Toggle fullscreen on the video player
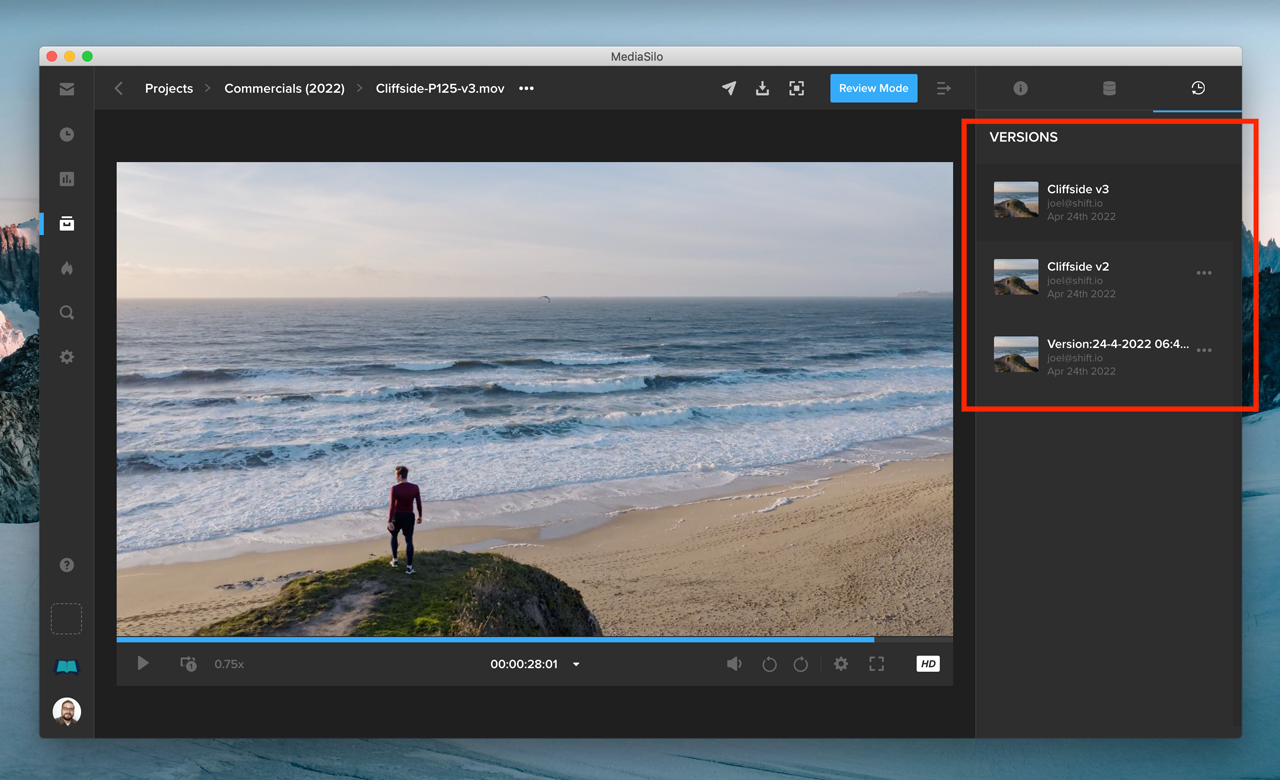The height and width of the screenshot is (780, 1280). pyautogui.click(x=876, y=664)
